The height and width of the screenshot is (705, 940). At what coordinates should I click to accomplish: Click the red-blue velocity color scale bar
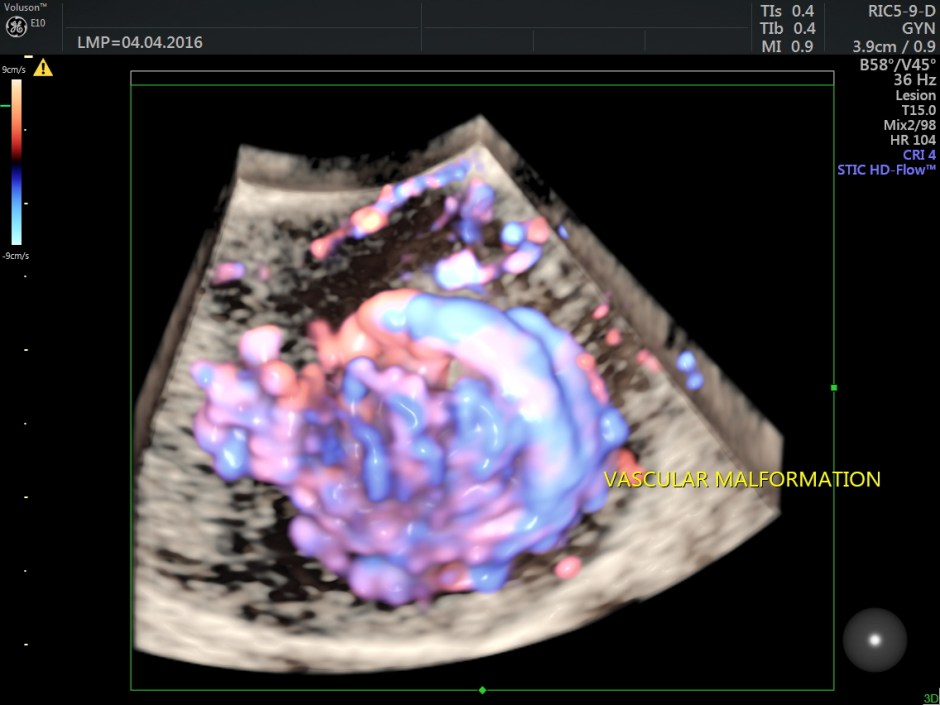17,162
